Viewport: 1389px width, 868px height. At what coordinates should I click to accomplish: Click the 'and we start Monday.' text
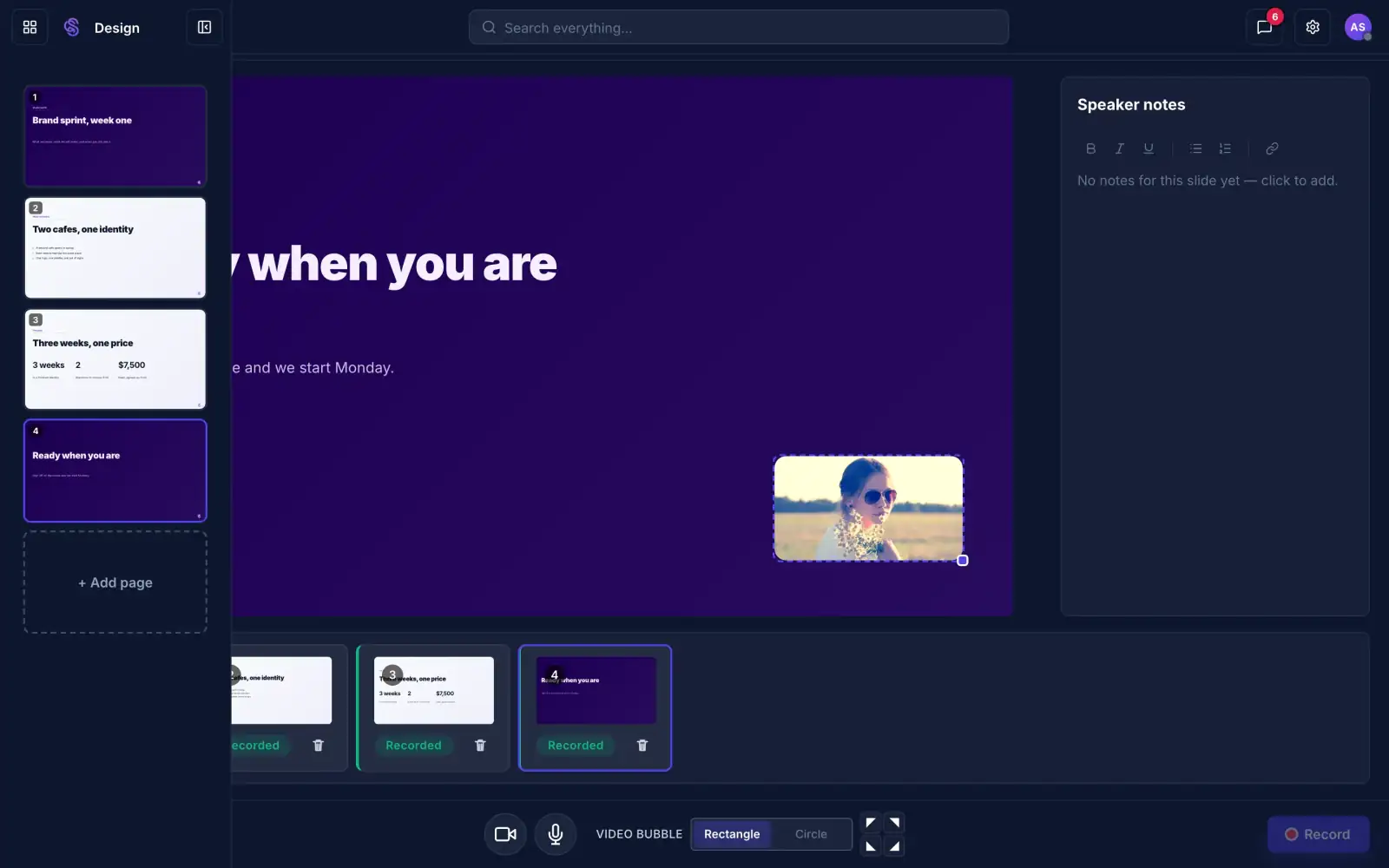pos(319,367)
